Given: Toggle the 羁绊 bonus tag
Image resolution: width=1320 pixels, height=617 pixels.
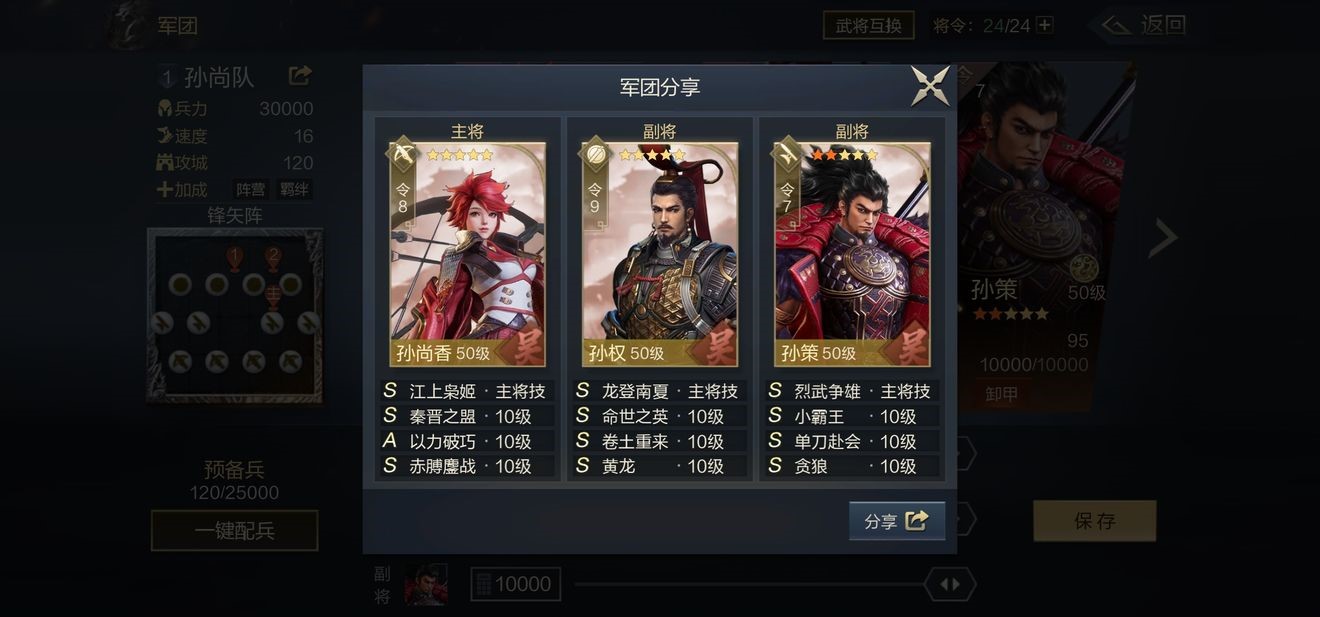Looking at the screenshot, I should [x=295, y=189].
